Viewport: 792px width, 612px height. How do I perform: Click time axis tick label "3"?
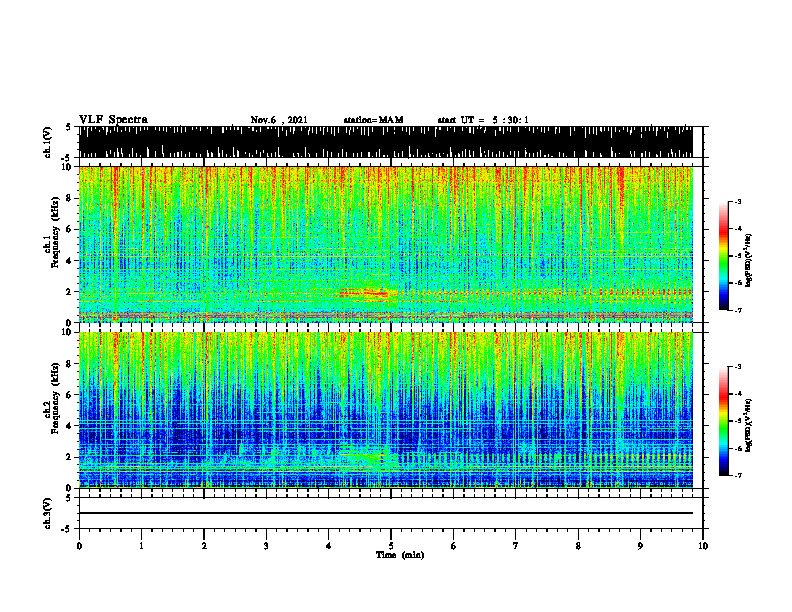tap(266, 546)
